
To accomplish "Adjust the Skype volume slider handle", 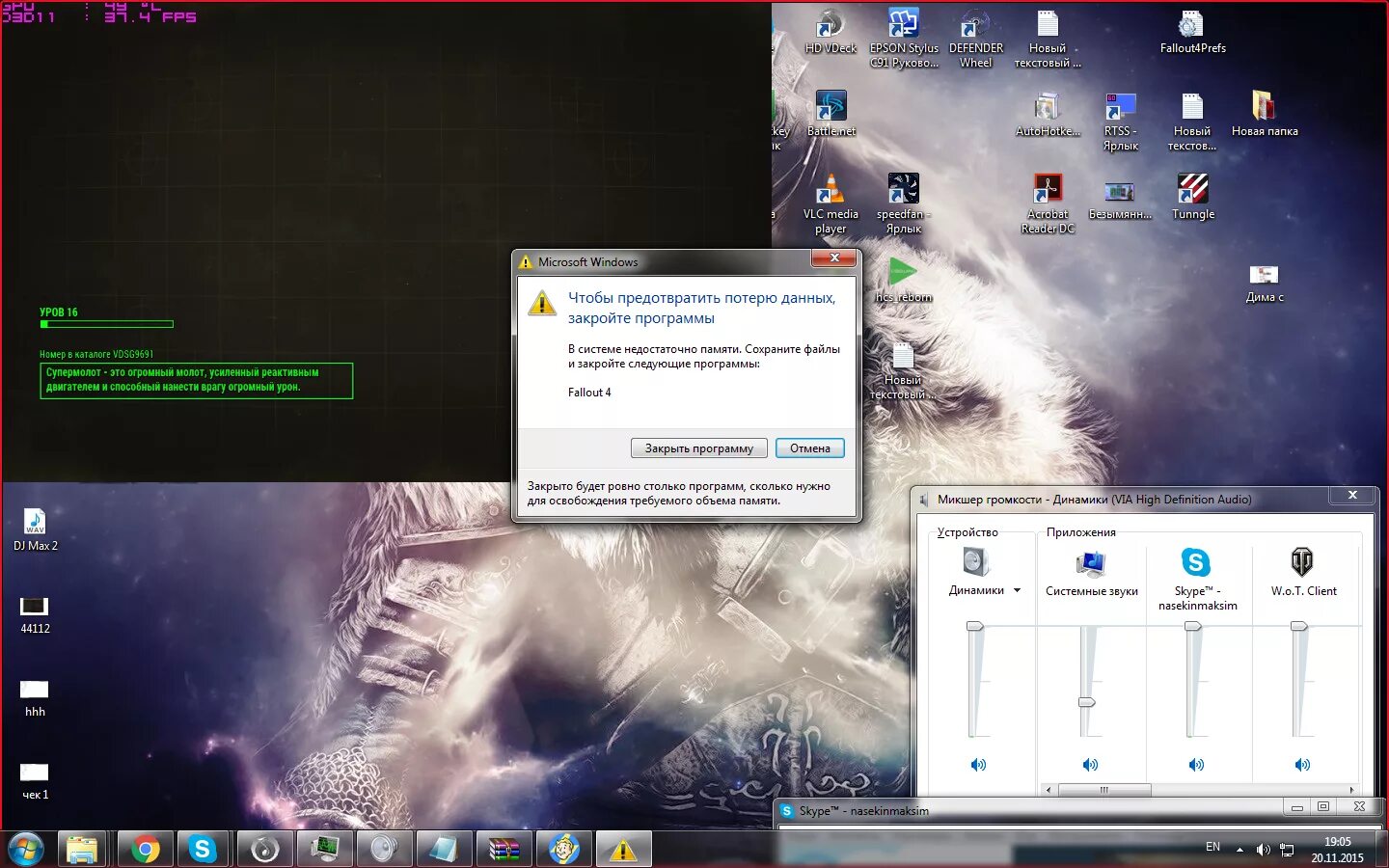I will (x=1193, y=627).
